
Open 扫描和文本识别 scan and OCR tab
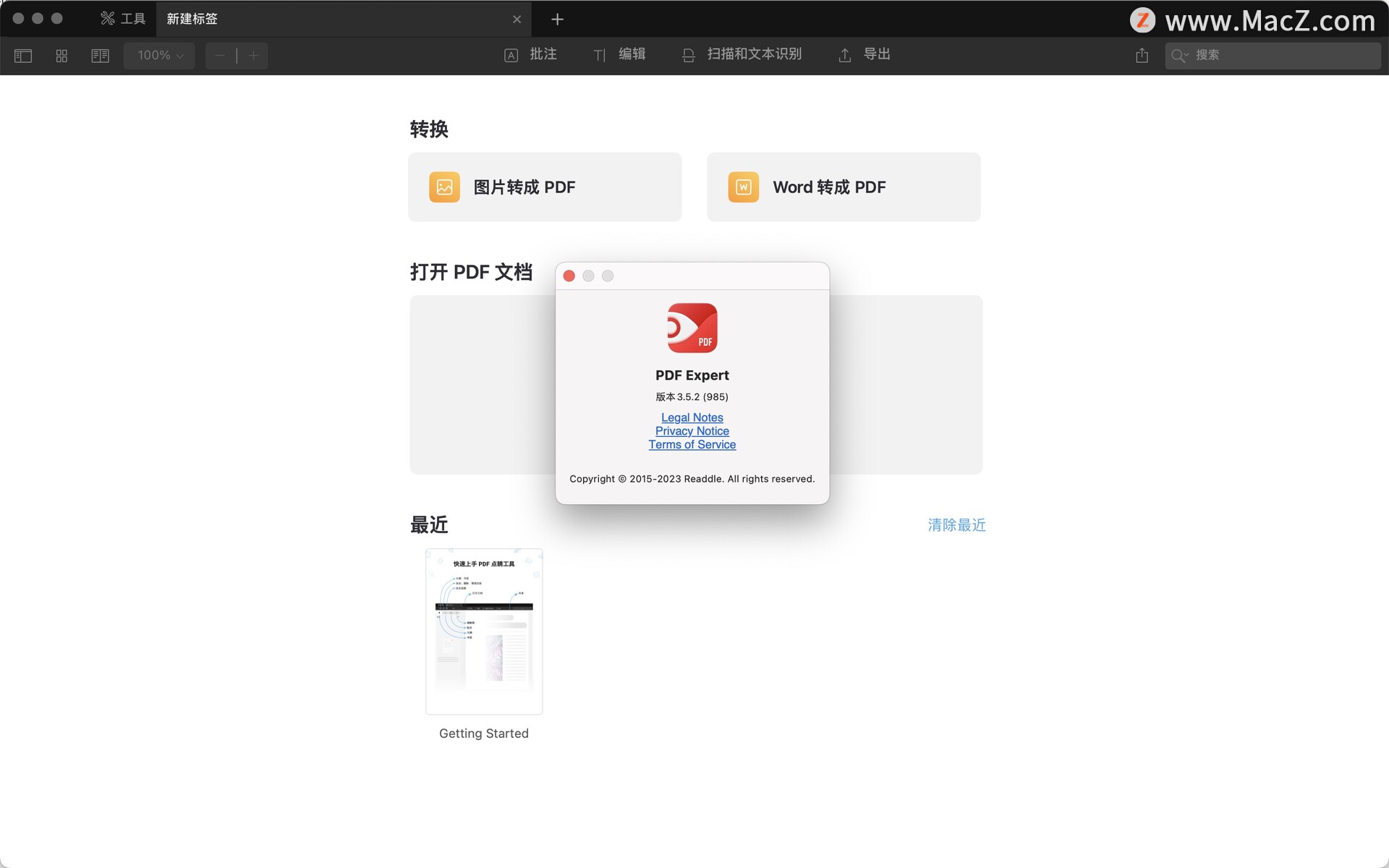742,55
